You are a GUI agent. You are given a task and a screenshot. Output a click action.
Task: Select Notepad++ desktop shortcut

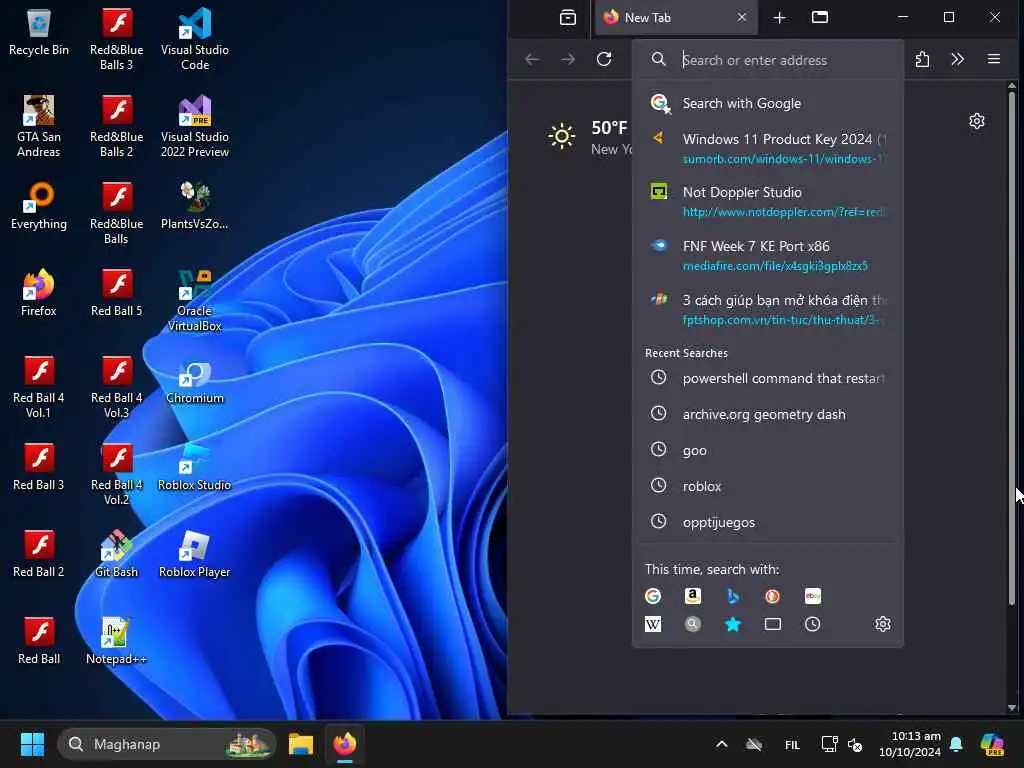click(116, 641)
